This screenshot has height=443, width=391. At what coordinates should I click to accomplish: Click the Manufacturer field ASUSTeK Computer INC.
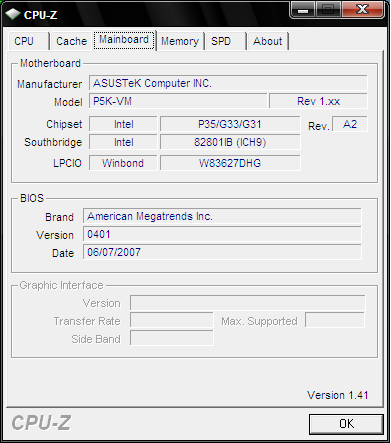coord(228,83)
